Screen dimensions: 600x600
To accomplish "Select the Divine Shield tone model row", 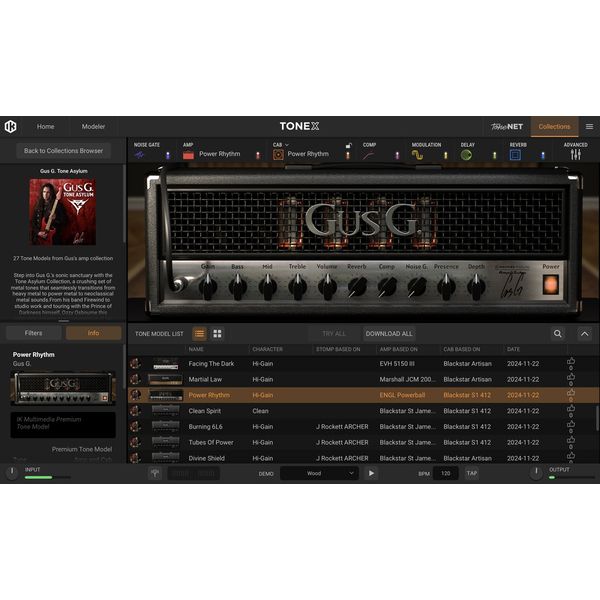I will point(363,458).
